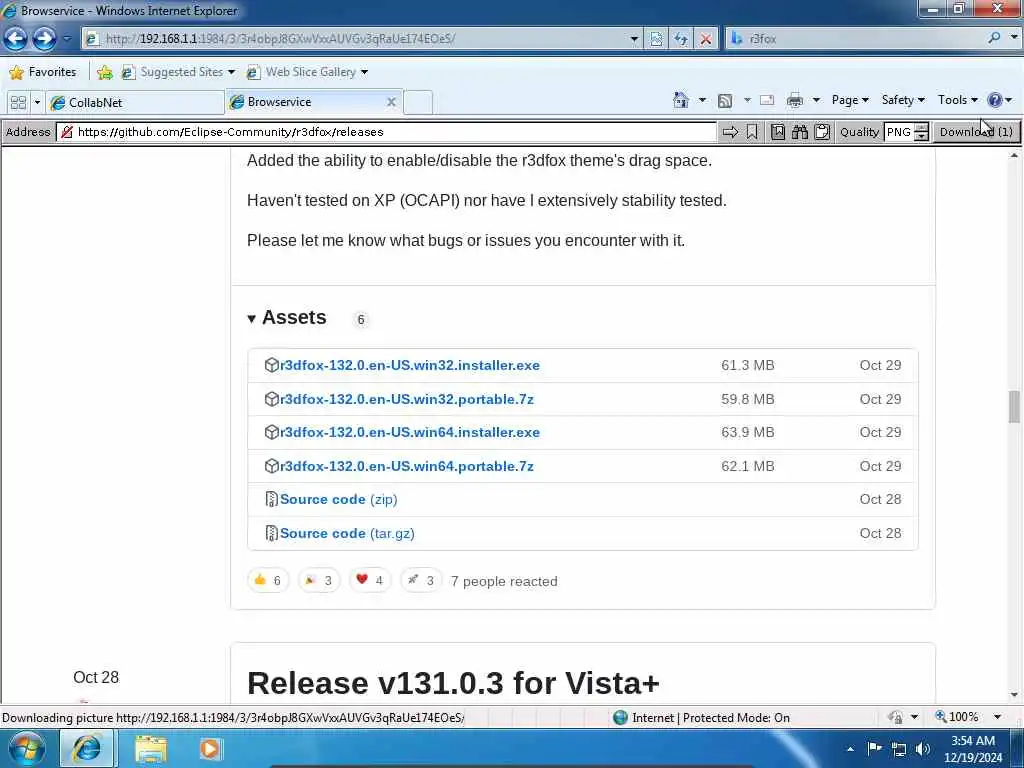Screen dimensions: 1024x768
Task: Open the Home dropdown arrow
Action: click(x=702, y=100)
